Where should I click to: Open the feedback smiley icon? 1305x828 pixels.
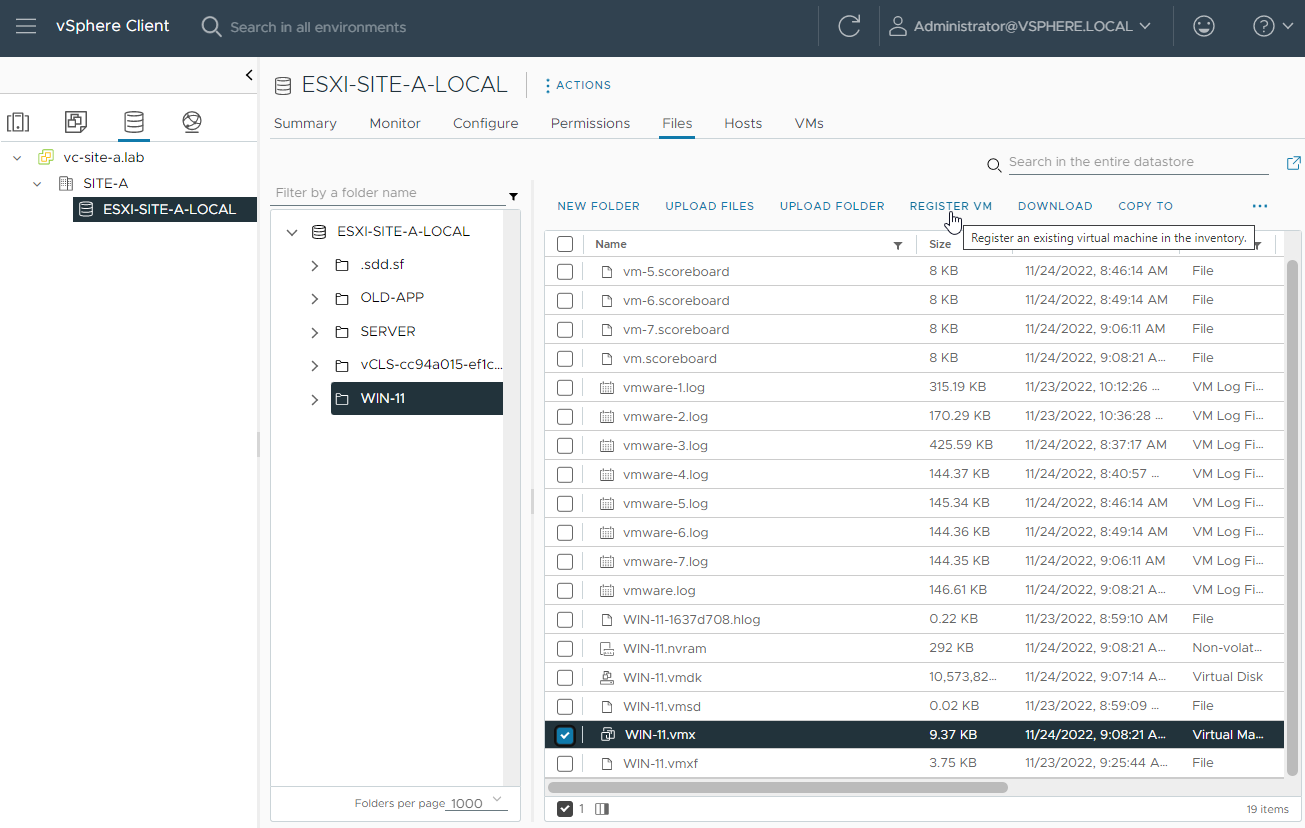tap(1204, 27)
